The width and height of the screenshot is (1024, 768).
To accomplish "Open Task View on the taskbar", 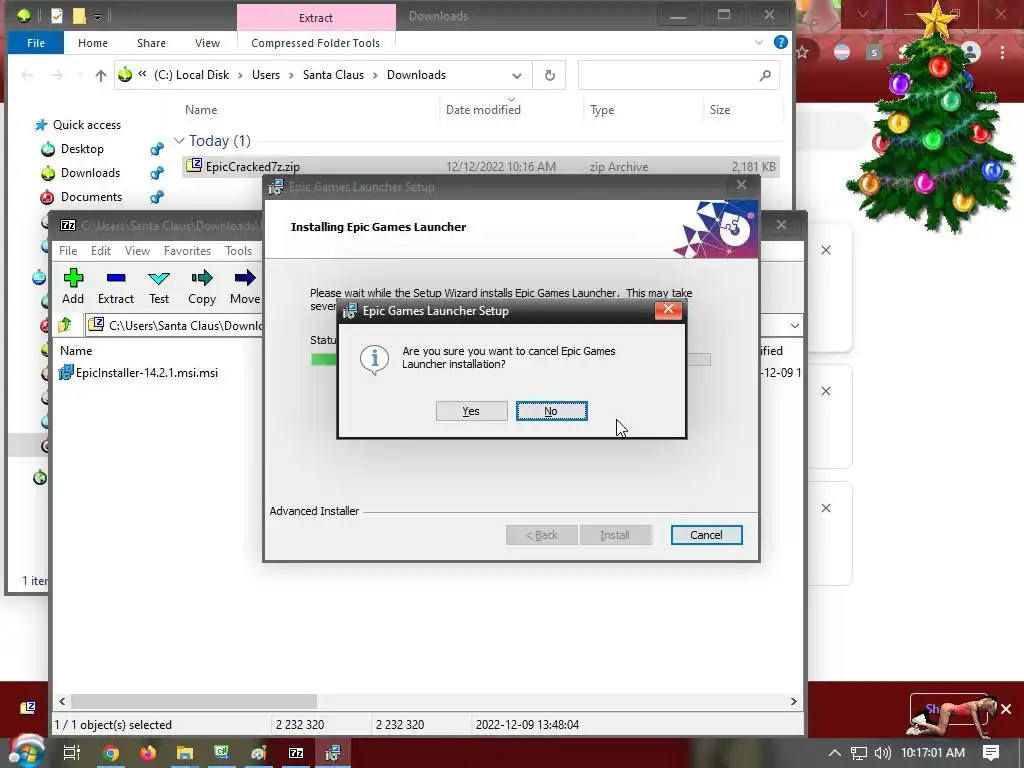I will 71,753.
